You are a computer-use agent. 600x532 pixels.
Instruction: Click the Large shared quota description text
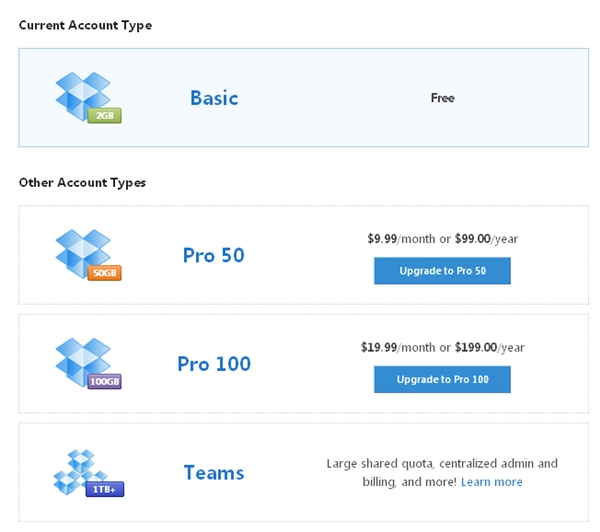tap(442, 473)
